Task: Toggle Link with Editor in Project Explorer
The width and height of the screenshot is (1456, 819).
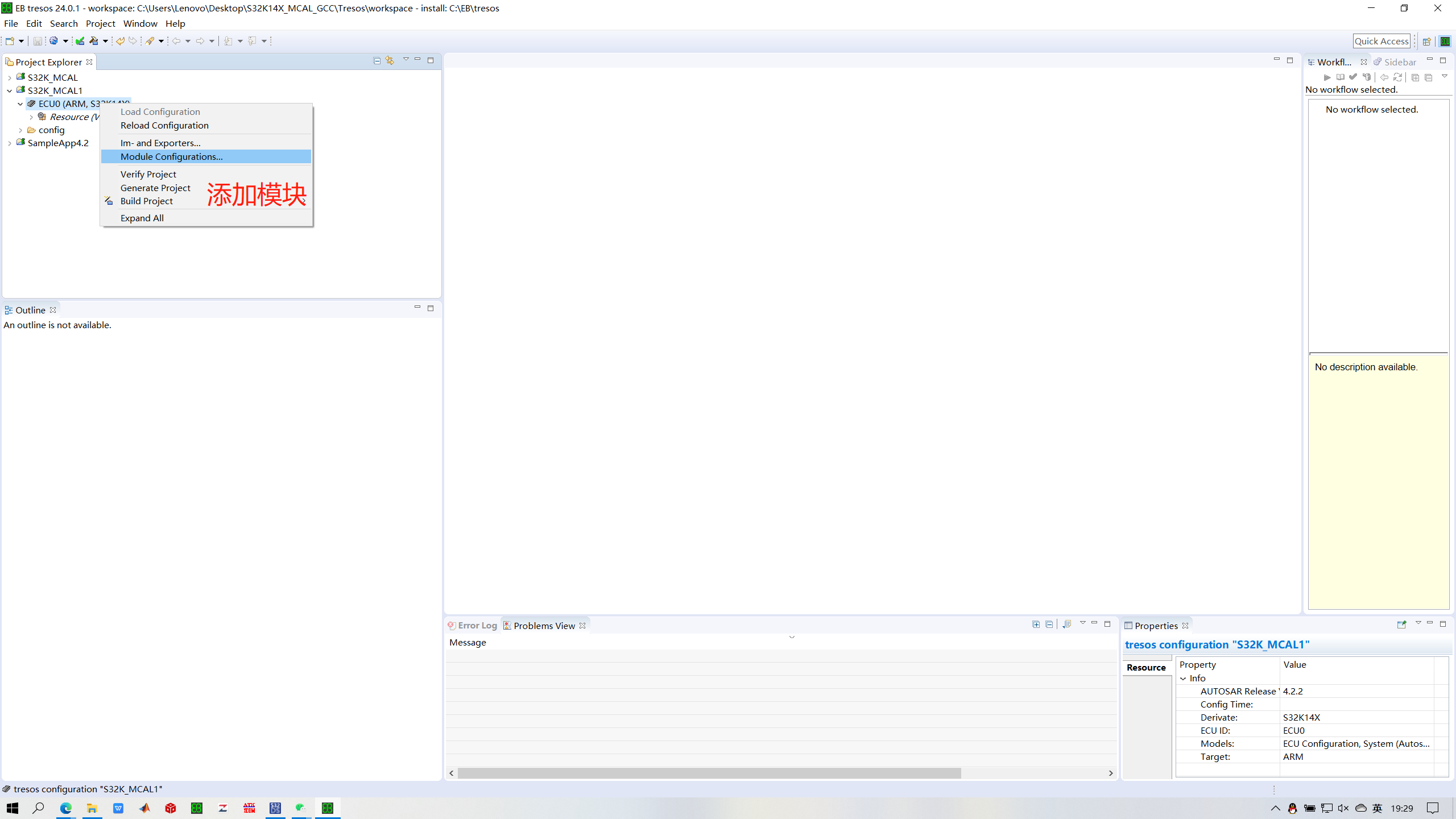Action: 390,60
